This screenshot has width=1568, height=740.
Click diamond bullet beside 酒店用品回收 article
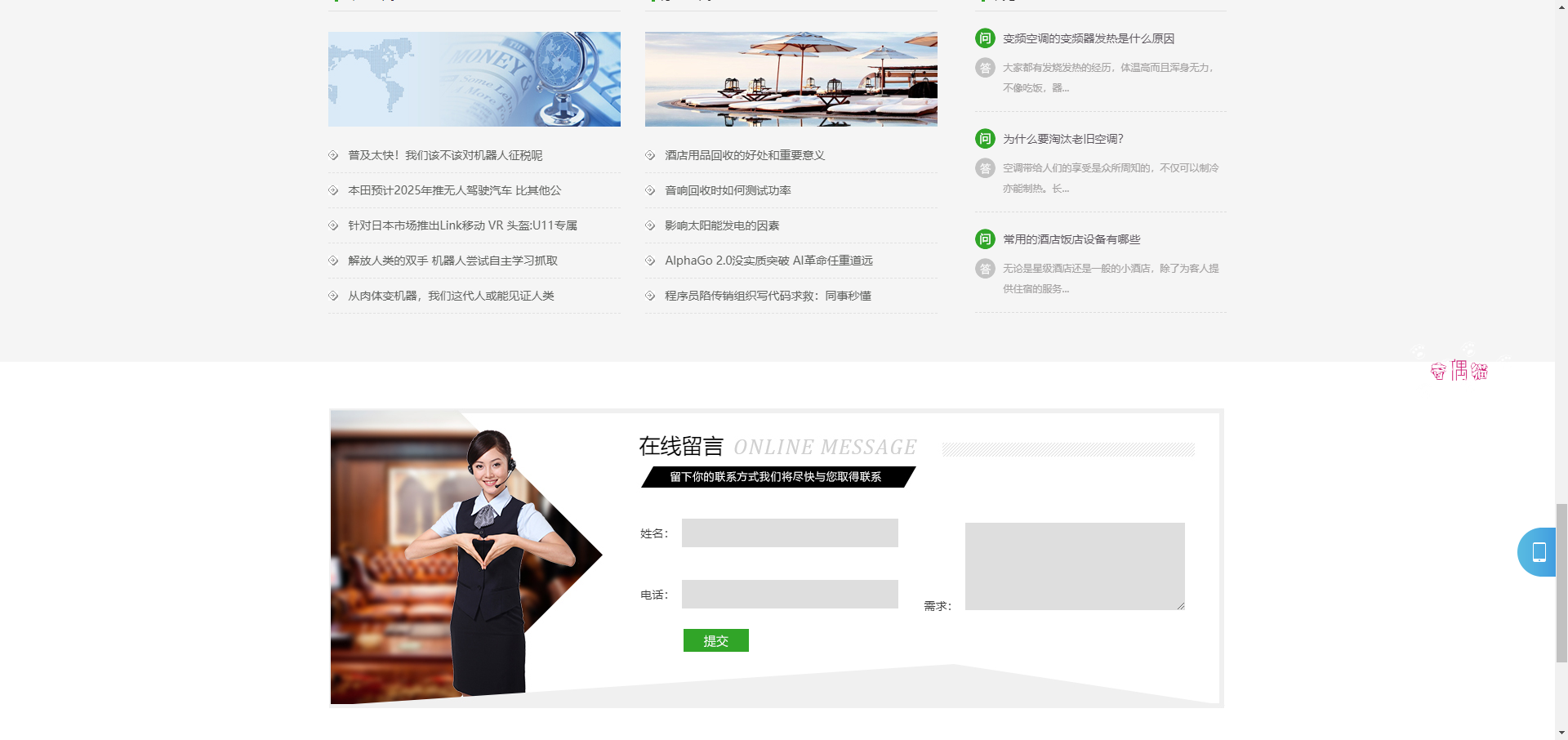pos(650,155)
